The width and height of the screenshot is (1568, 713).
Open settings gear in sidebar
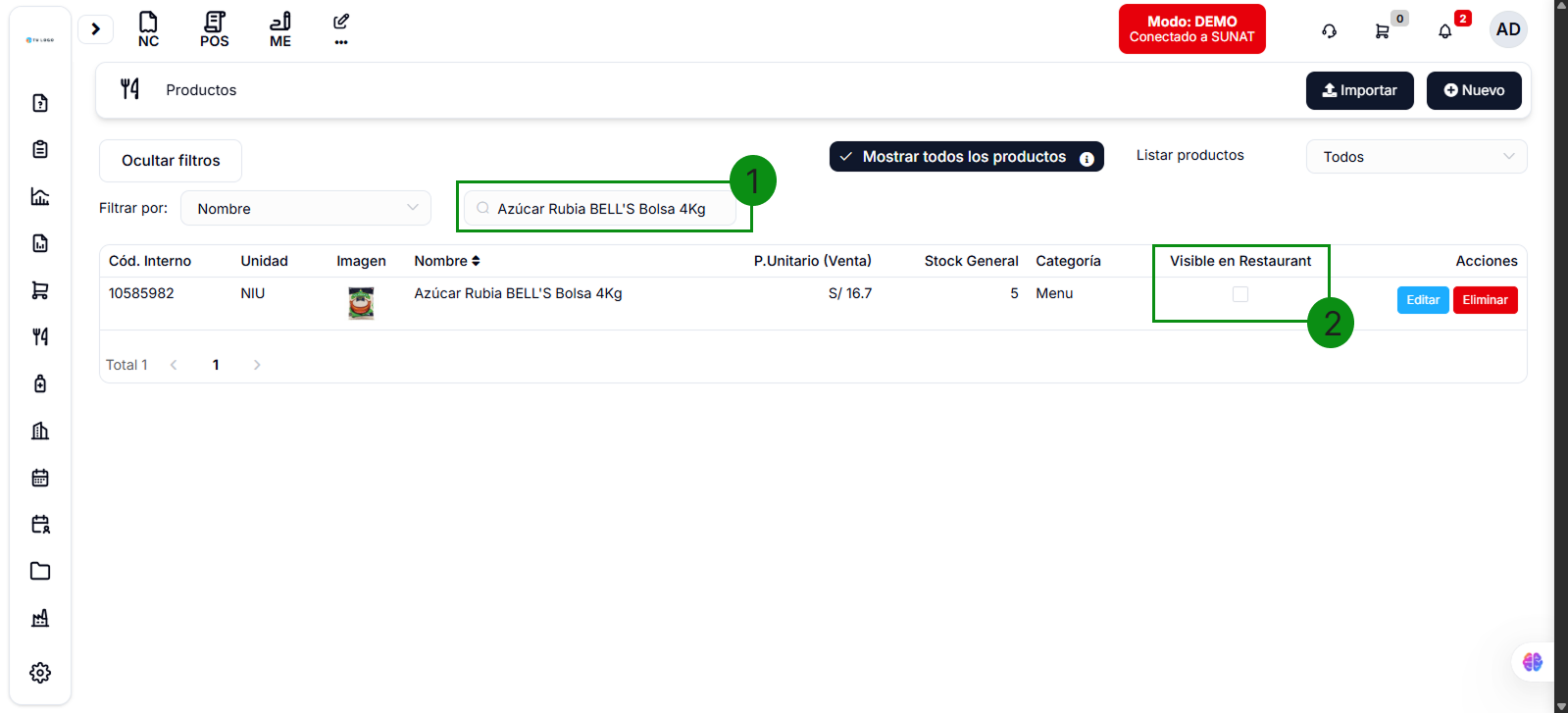pyautogui.click(x=40, y=673)
